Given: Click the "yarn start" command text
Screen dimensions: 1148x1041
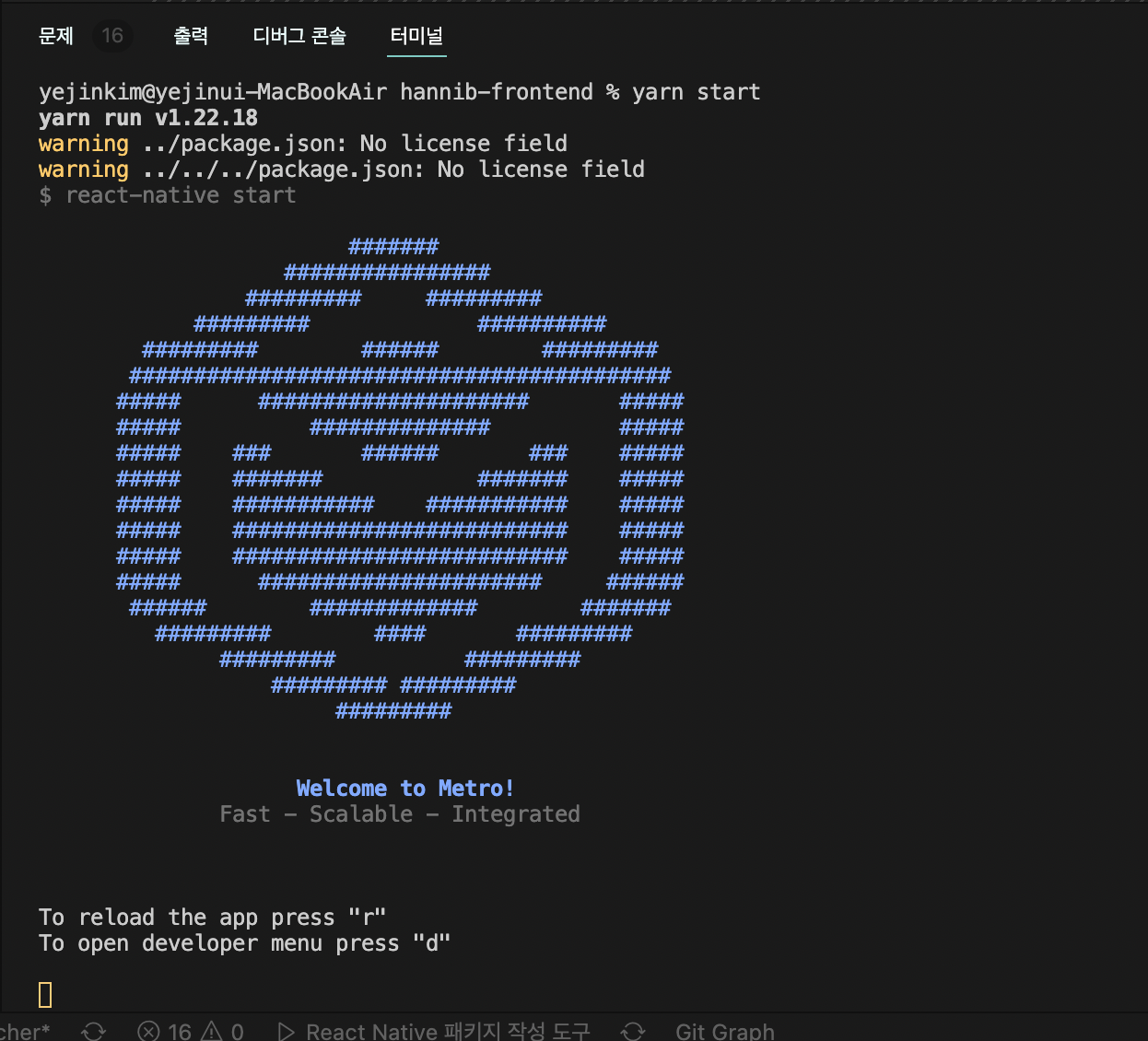Looking at the screenshot, I should pos(697,92).
